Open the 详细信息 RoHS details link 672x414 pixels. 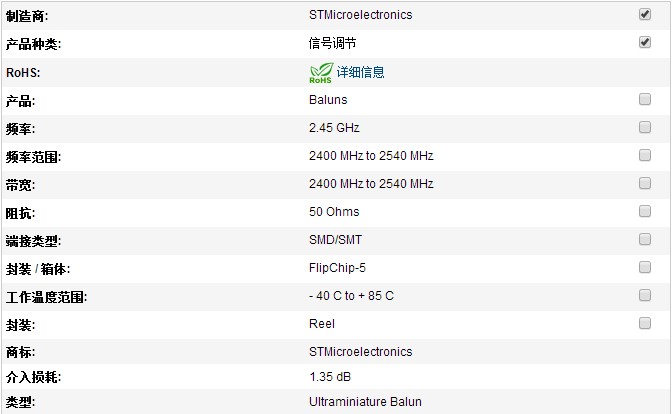pyautogui.click(x=360, y=72)
